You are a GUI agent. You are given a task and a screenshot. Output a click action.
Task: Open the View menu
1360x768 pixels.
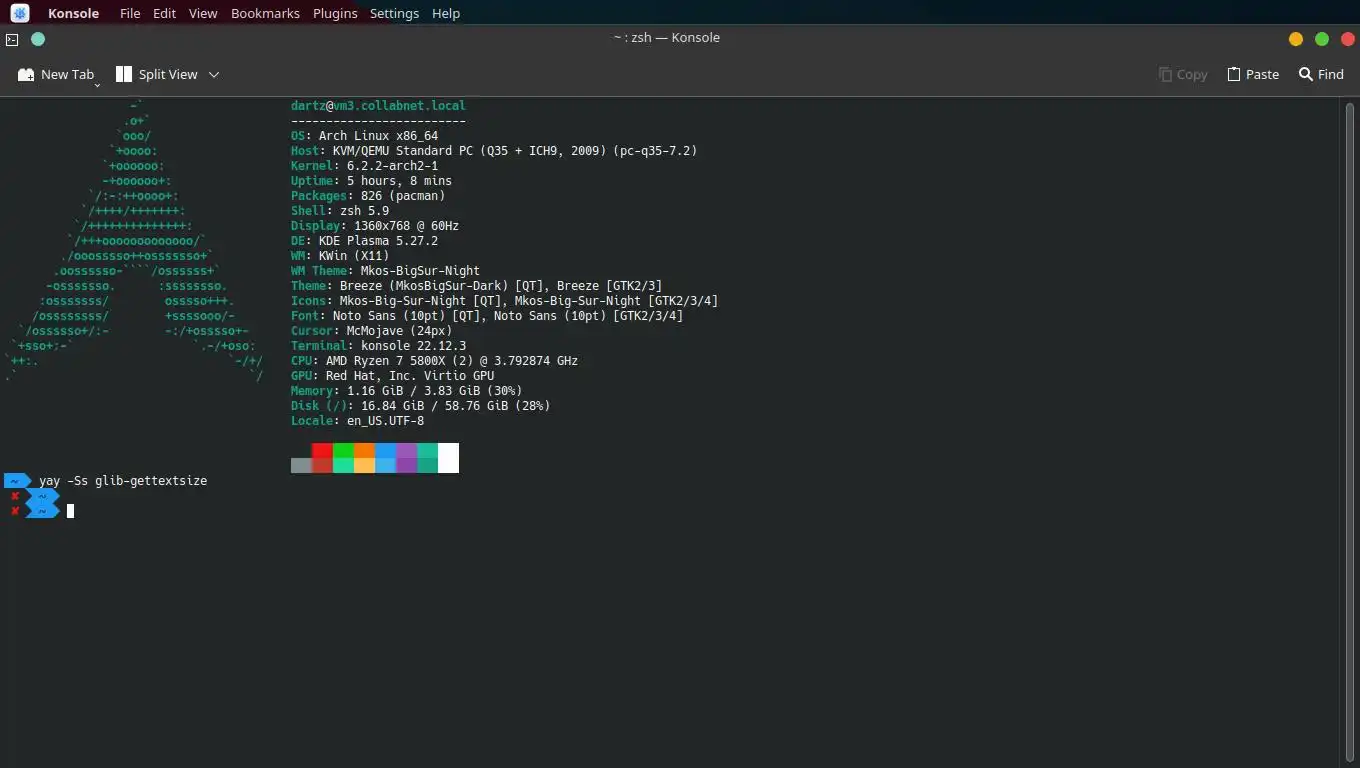(203, 13)
